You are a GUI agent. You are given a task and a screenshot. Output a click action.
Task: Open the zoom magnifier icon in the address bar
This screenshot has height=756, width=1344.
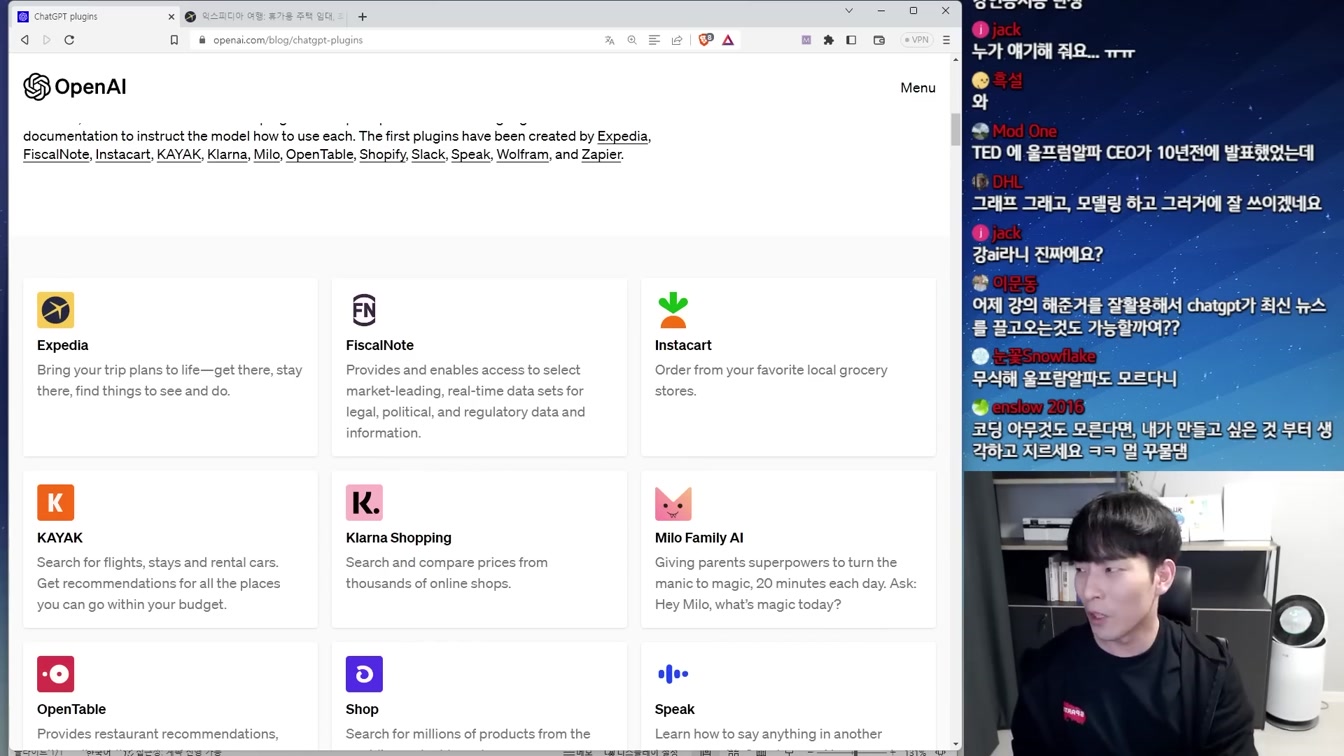click(x=632, y=40)
